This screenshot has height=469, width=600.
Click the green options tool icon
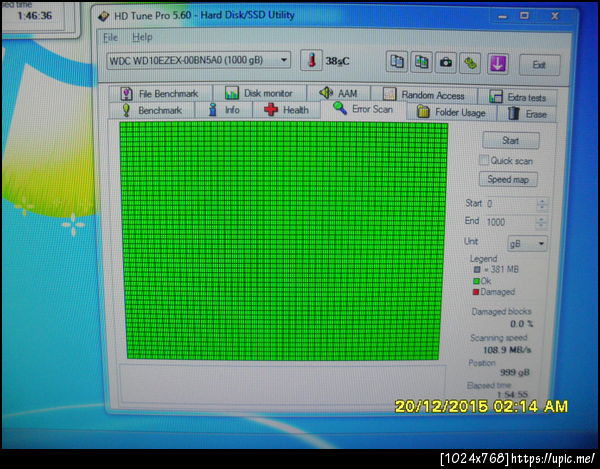click(x=470, y=63)
